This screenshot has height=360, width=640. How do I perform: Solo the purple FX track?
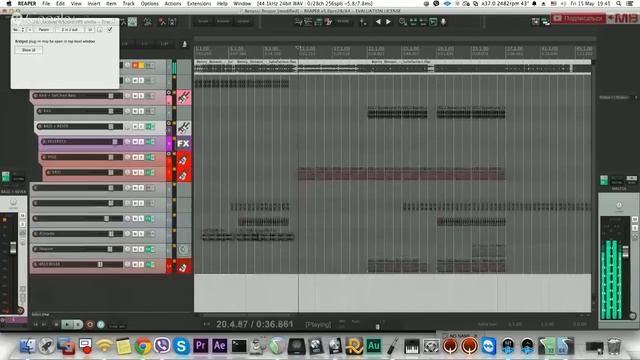click(141, 142)
